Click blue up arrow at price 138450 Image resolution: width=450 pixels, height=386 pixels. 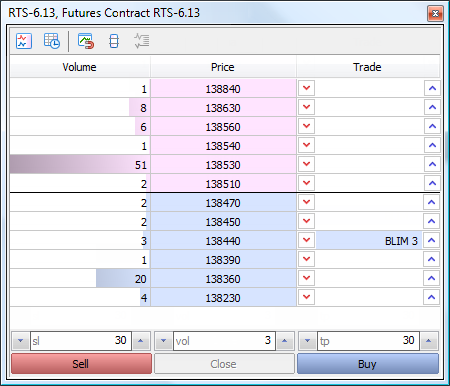tap(431, 221)
